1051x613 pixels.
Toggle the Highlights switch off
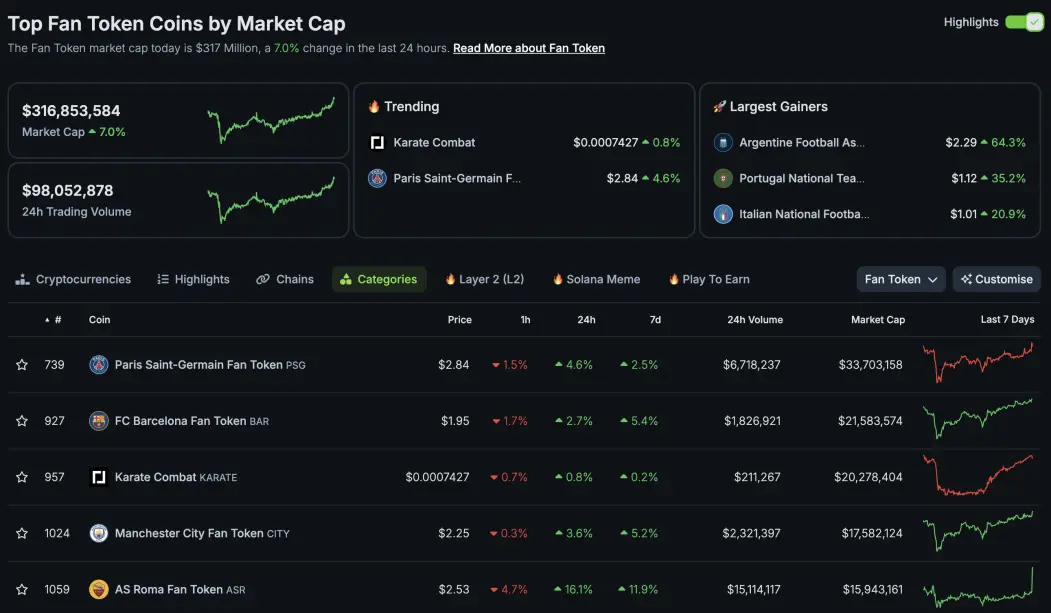coord(1024,22)
